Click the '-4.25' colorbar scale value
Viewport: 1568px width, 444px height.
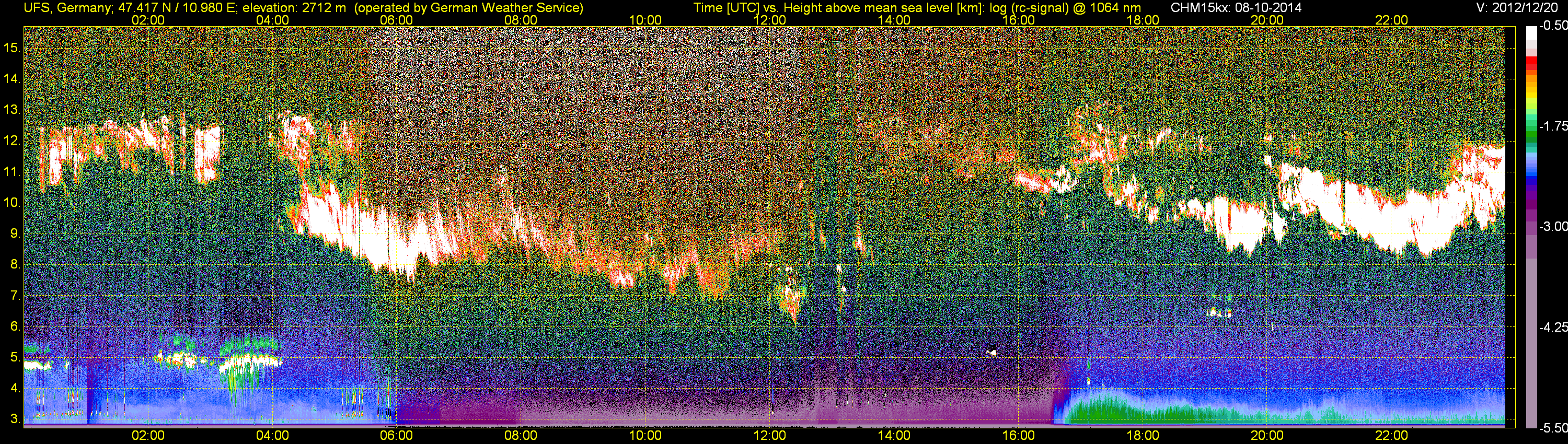pos(1553,327)
